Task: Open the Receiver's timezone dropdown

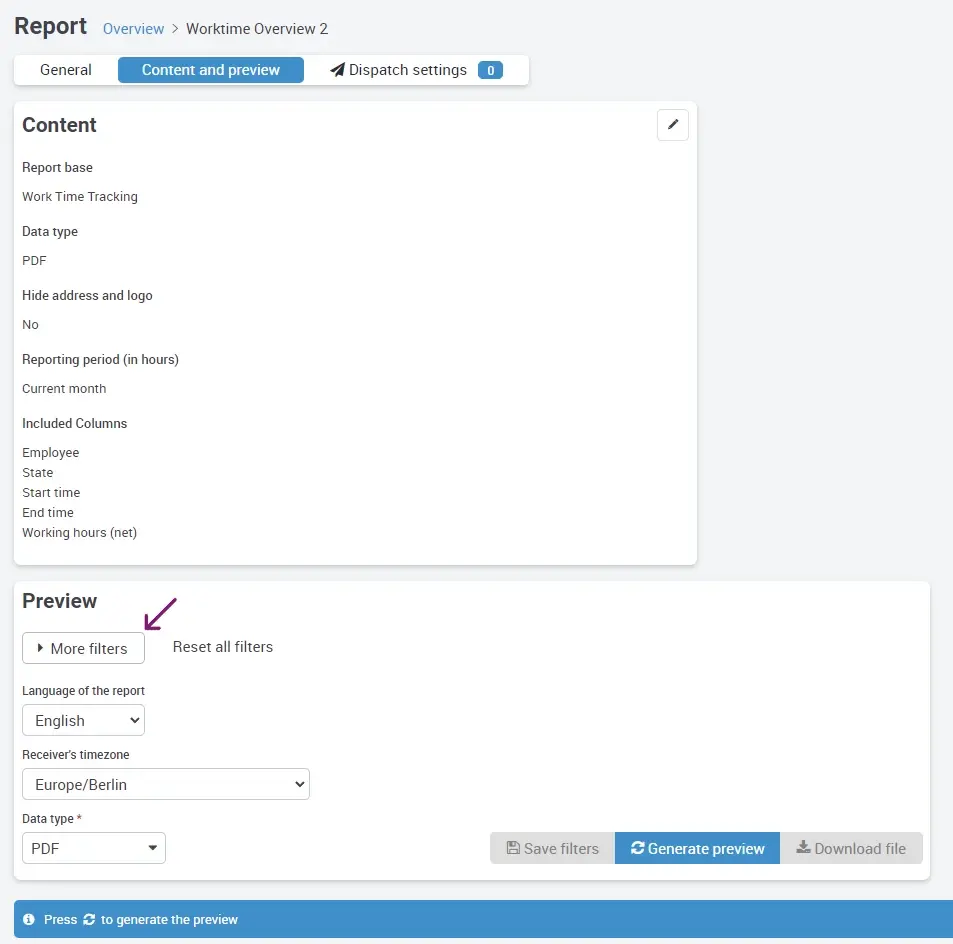Action: click(x=165, y=784)
